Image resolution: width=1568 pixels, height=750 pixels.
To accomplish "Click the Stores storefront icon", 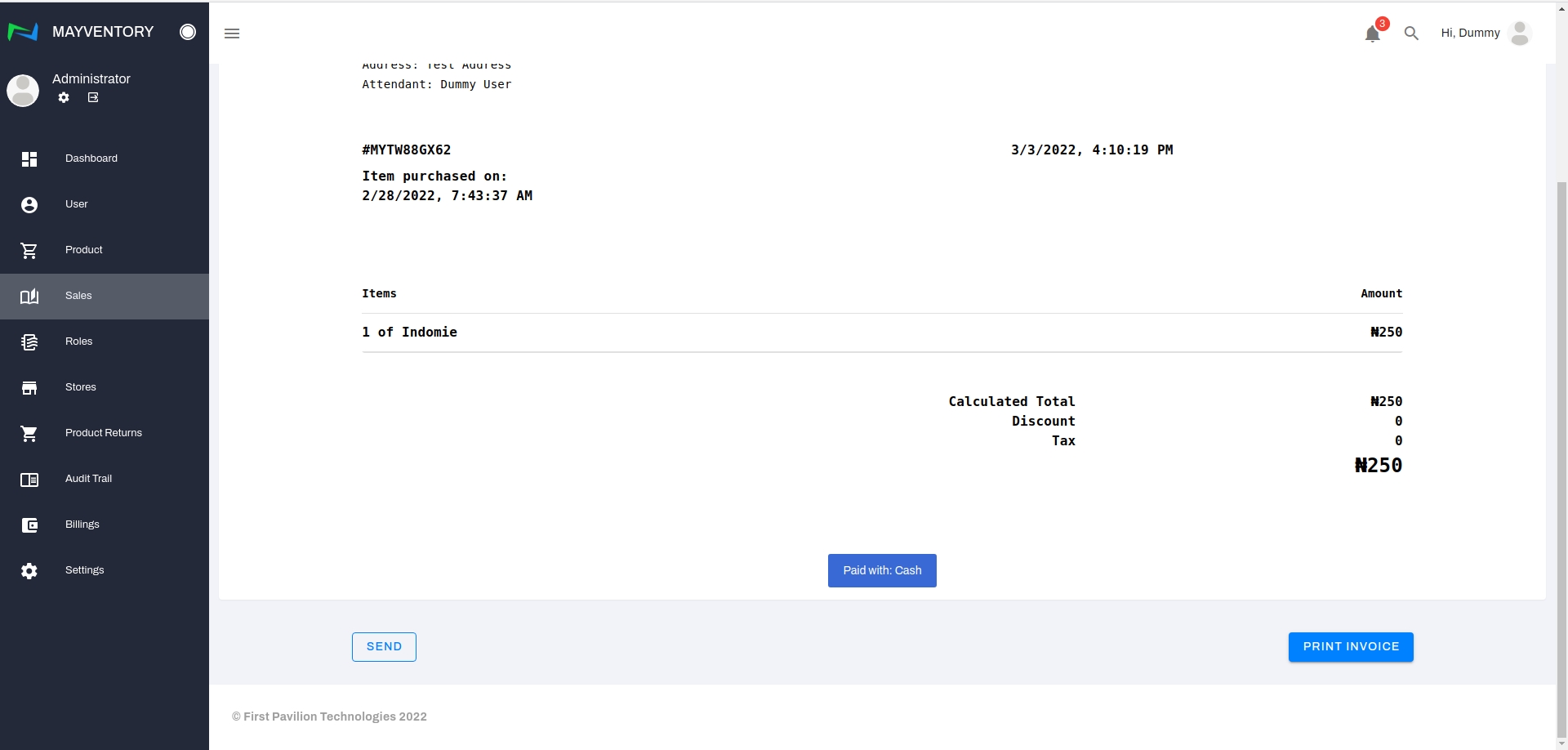I will coord(29,387).
